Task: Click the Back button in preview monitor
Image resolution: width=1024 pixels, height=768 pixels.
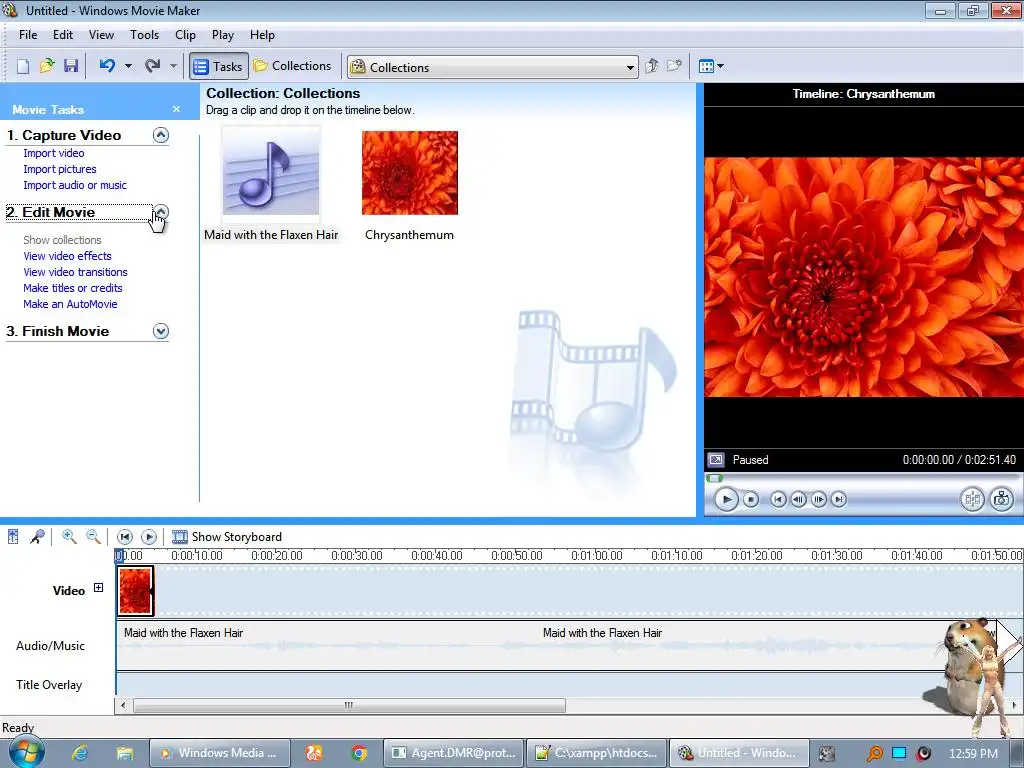Action: [778, 500]
